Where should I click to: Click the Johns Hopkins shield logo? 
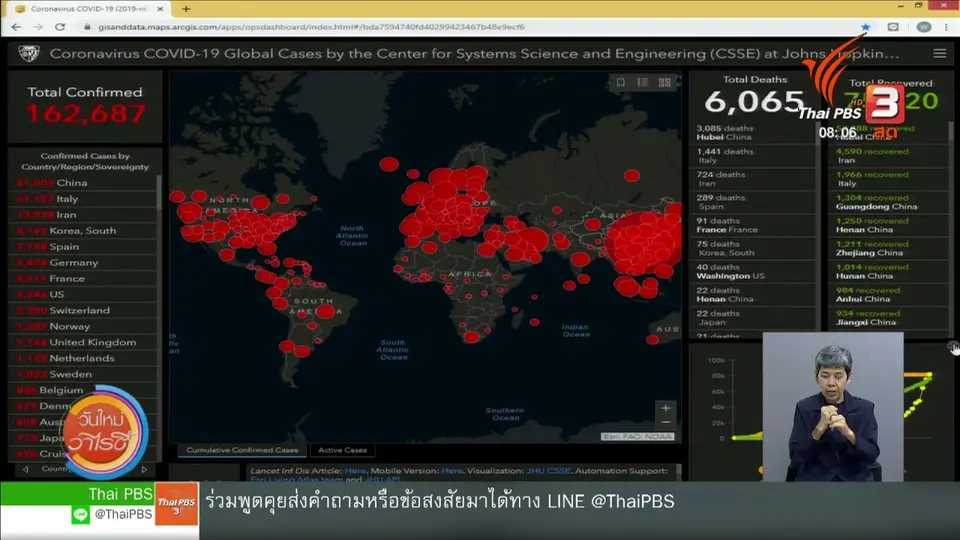coord(29,54)
